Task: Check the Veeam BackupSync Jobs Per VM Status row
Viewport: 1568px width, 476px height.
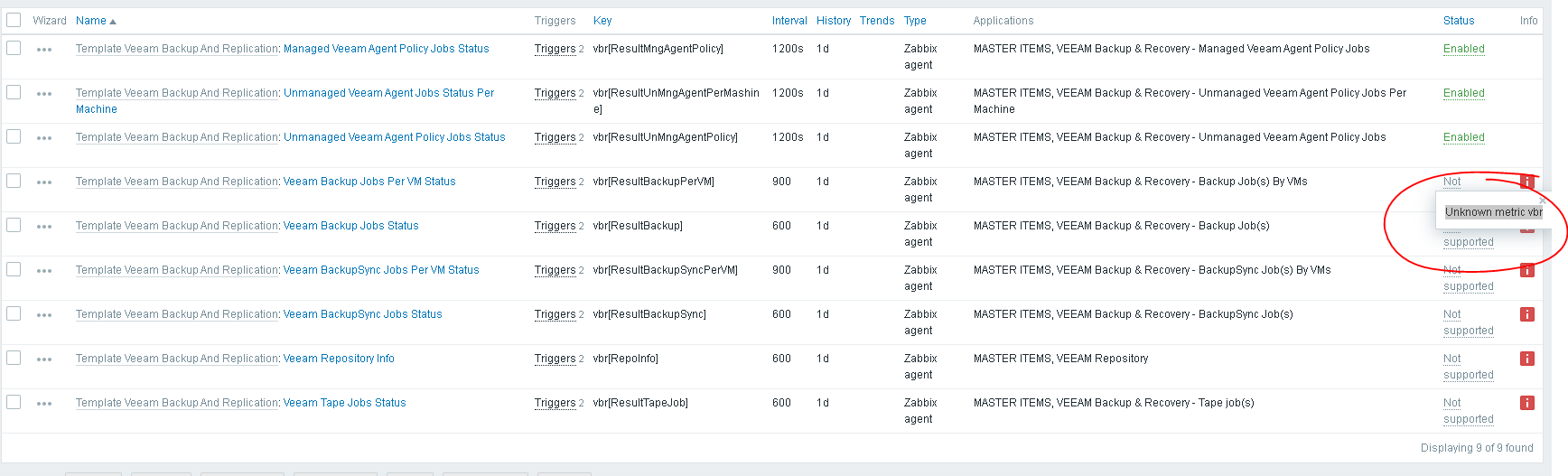Action: [14, 269]
